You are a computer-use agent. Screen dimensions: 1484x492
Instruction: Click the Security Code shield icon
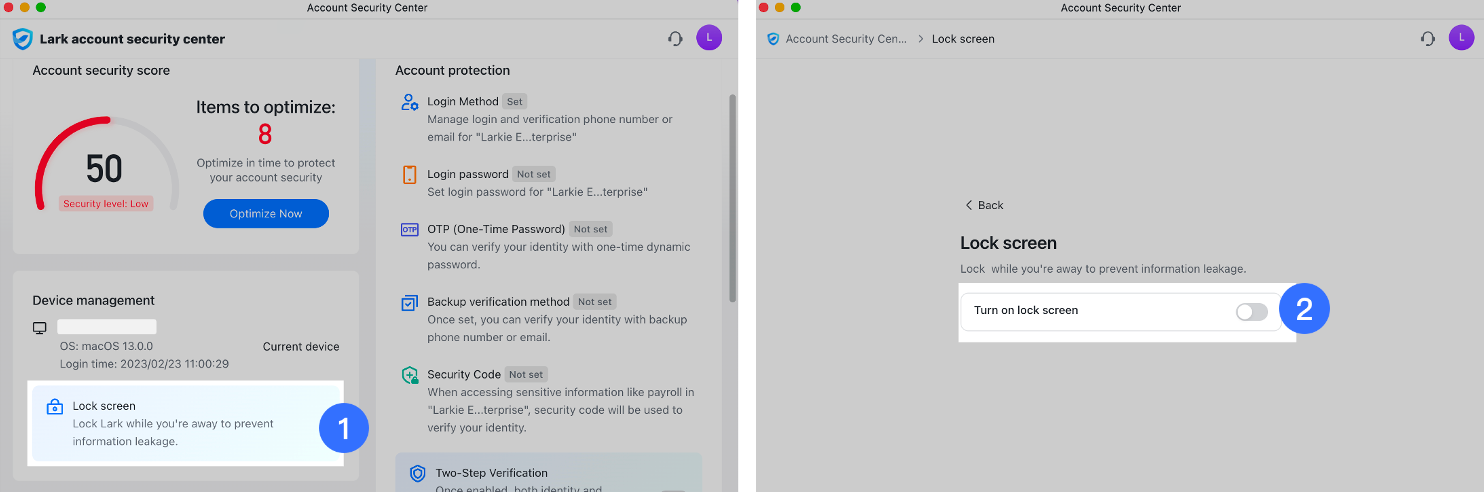click(409, 375)
